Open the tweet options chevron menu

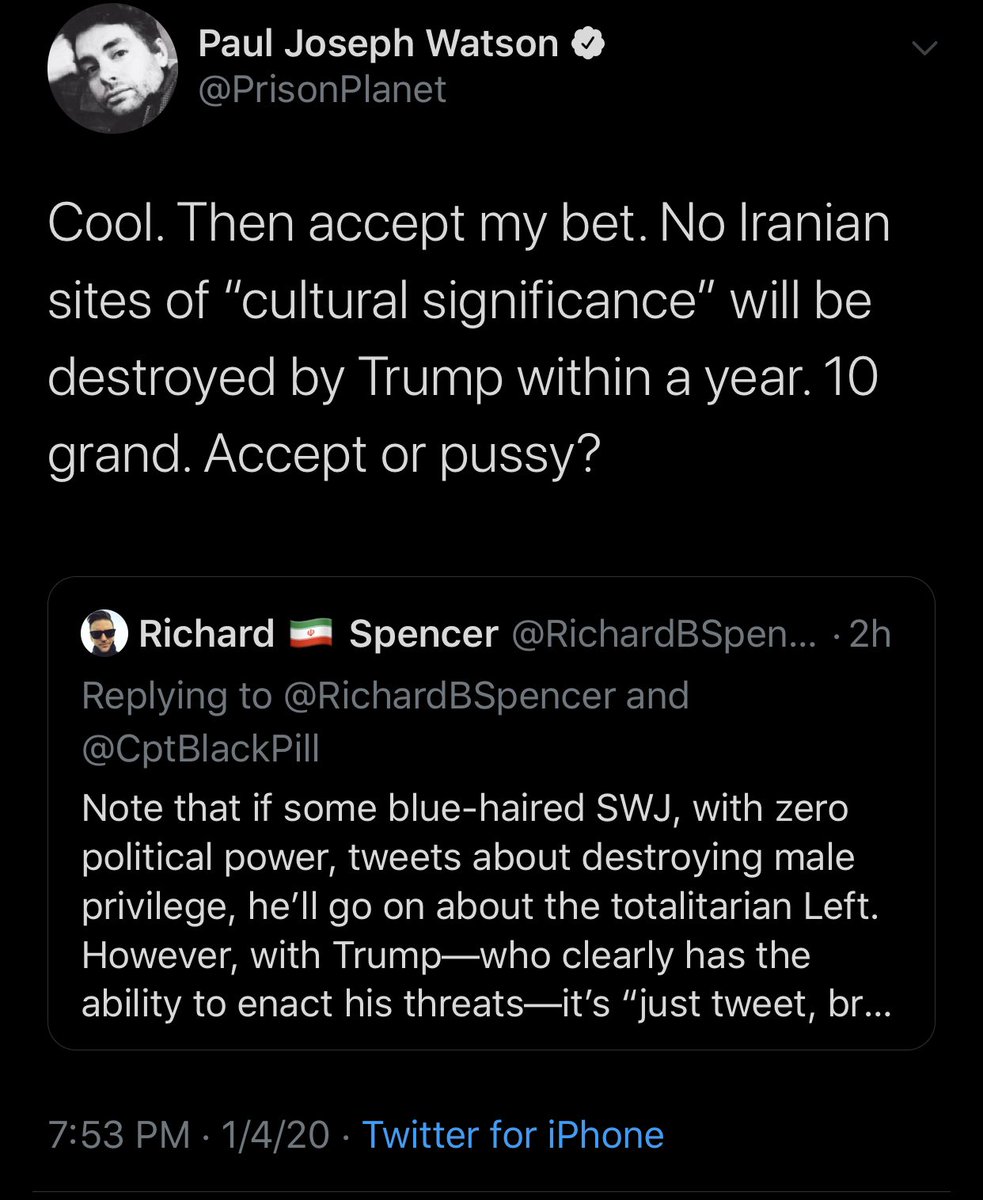pos(926,48)
